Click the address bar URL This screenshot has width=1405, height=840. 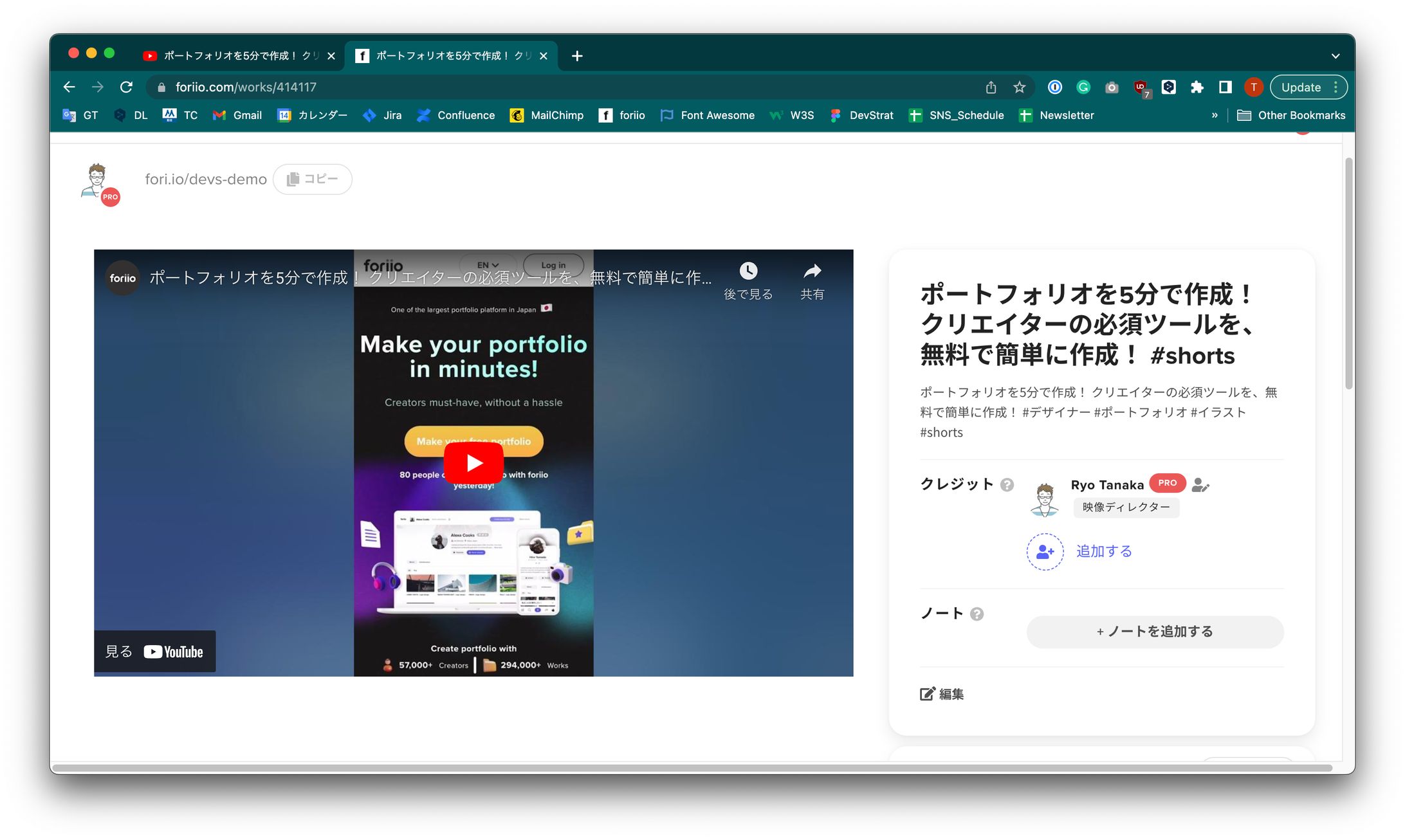click(246, 87)
